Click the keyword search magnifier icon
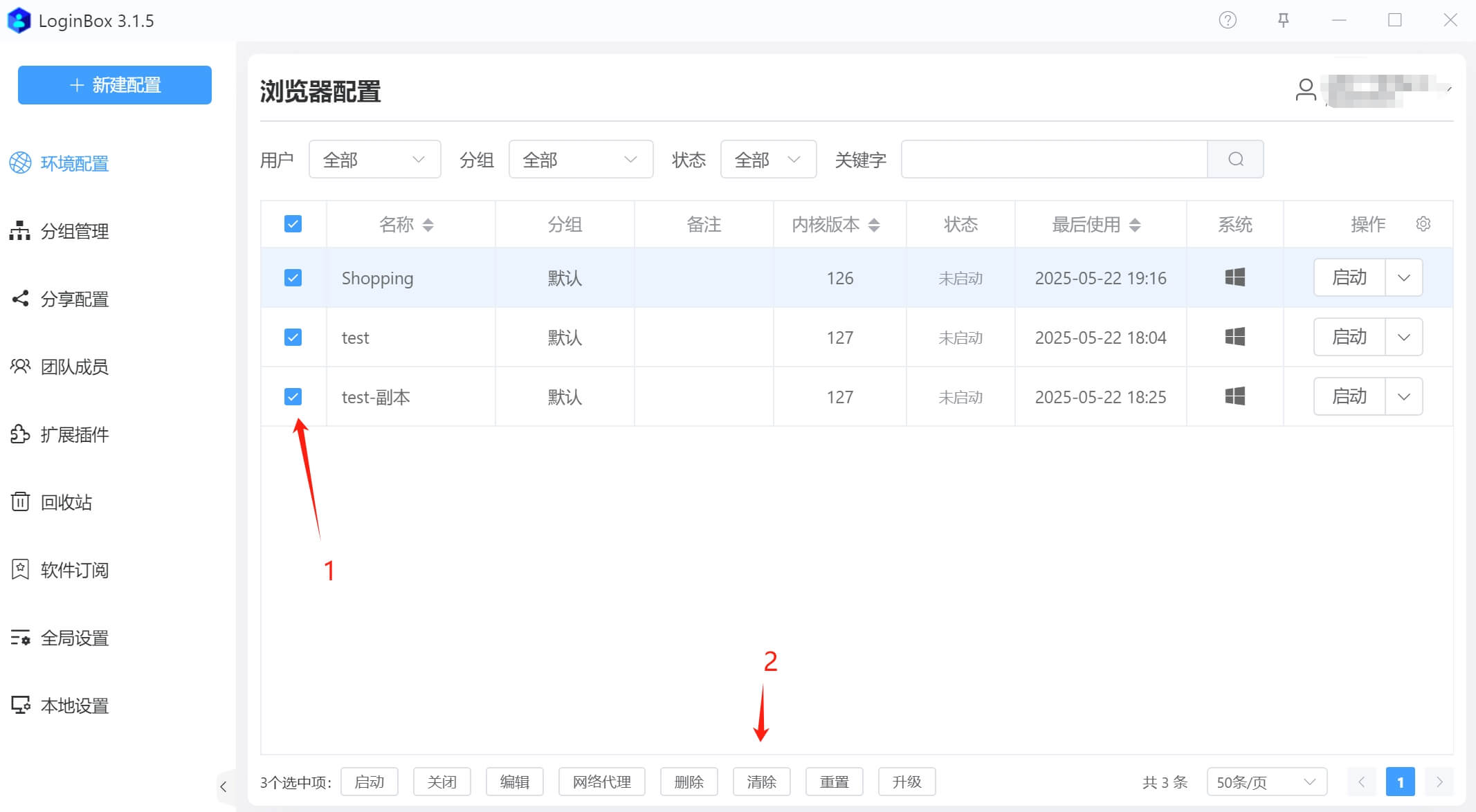This screenshot has width=1476, height=812. [x=1235, y=159]
